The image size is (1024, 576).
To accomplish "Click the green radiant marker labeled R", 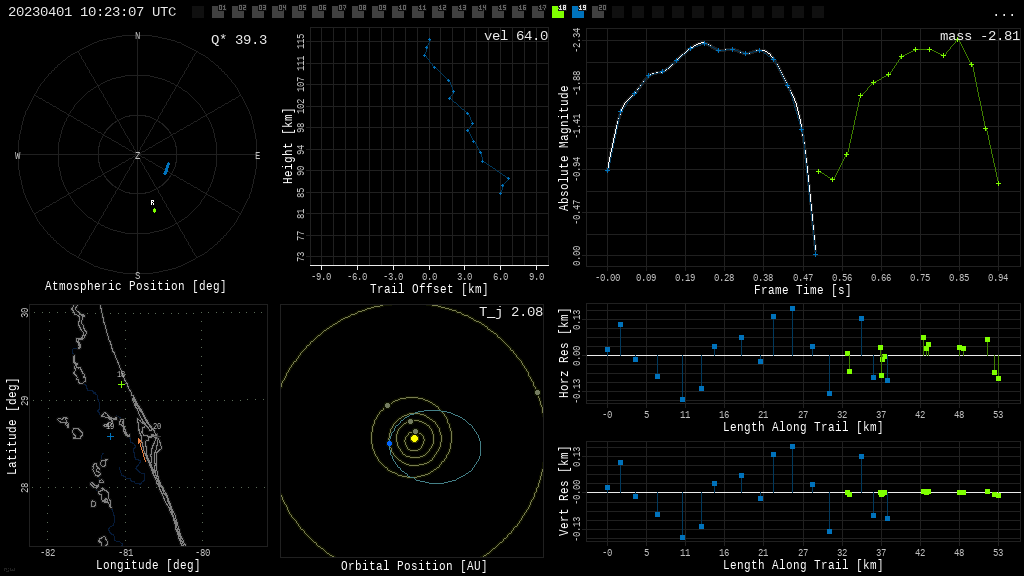I will pos(154,210).
